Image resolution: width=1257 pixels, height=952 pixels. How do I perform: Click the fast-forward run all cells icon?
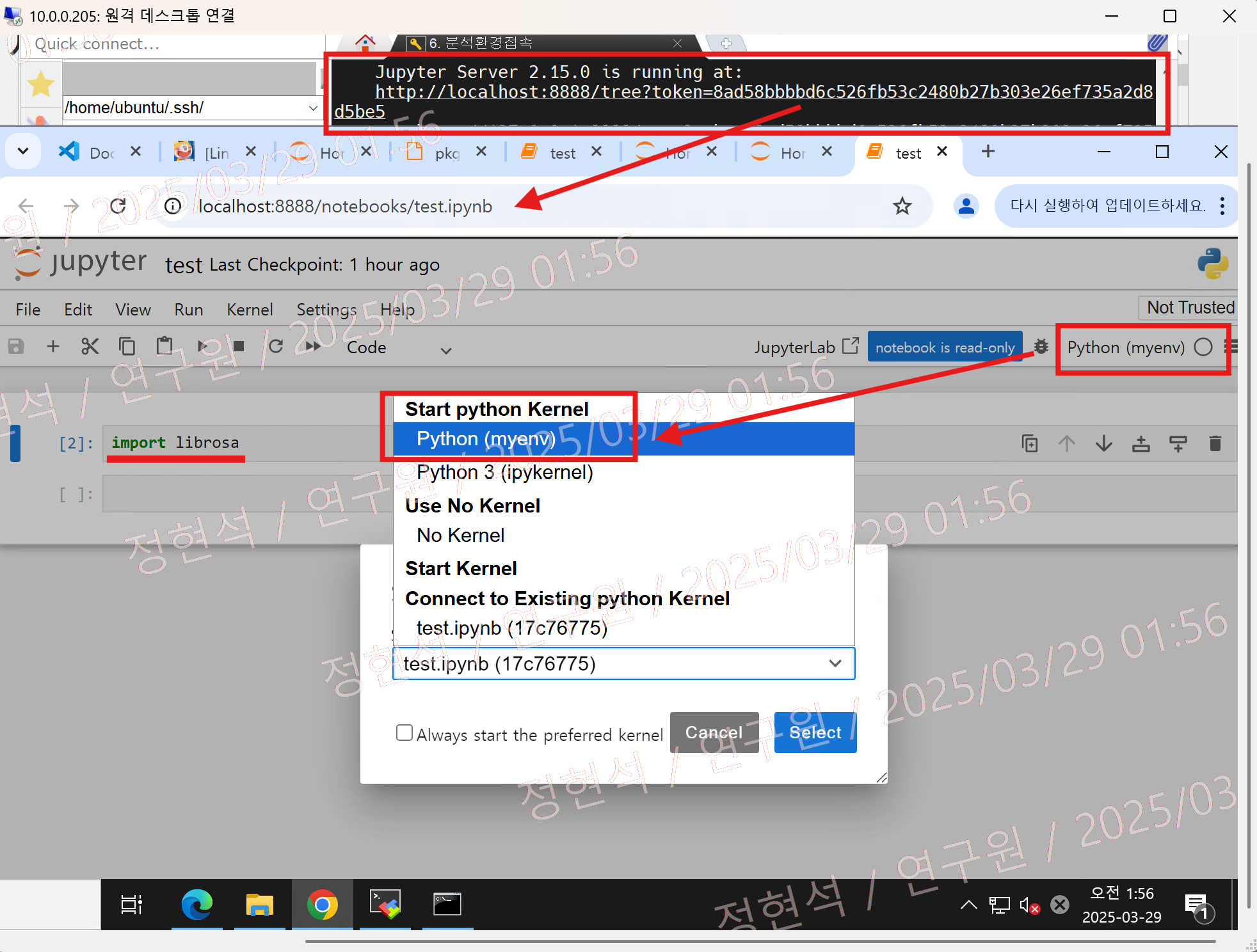click(x=313, y=347)
